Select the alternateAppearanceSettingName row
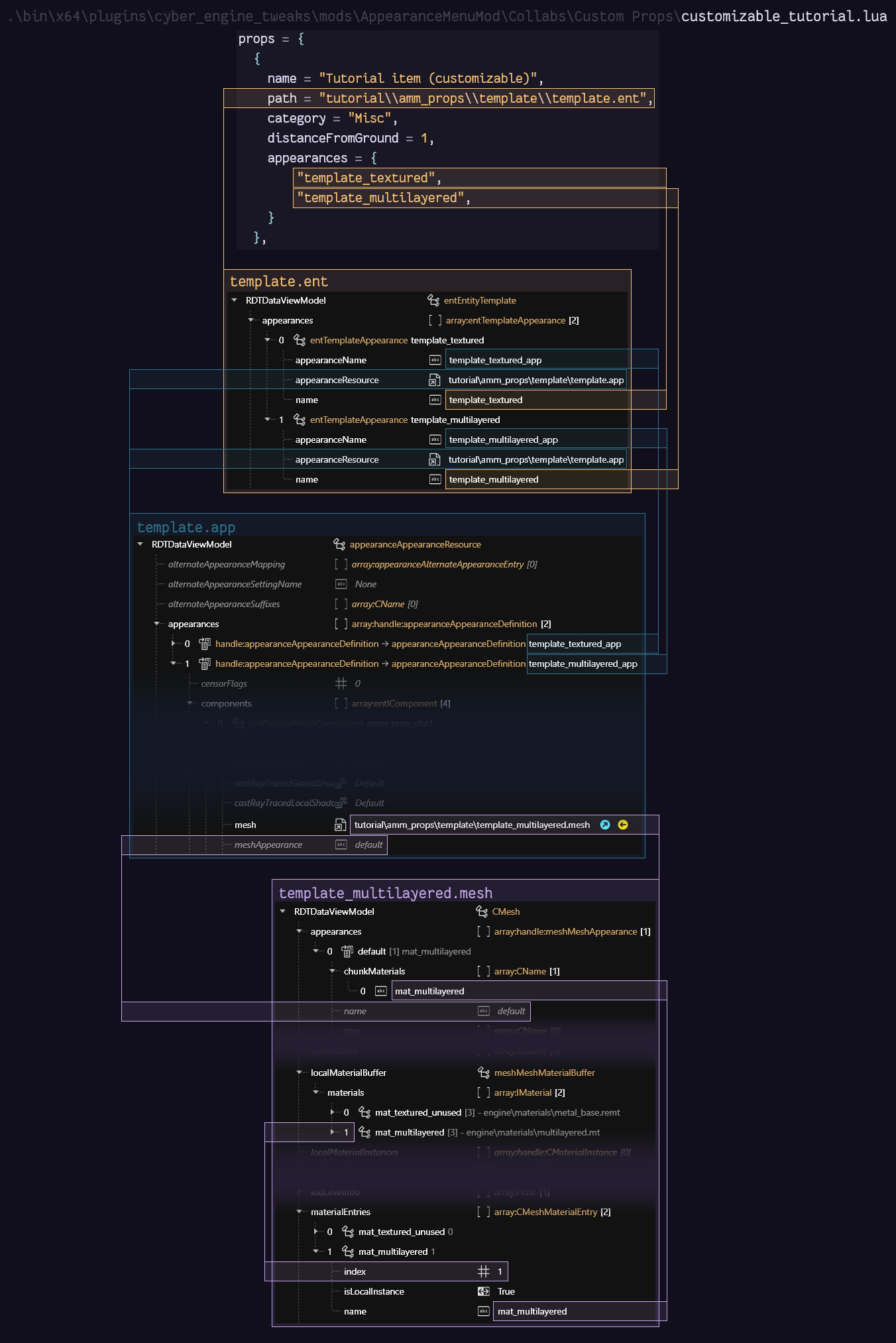 235,584
